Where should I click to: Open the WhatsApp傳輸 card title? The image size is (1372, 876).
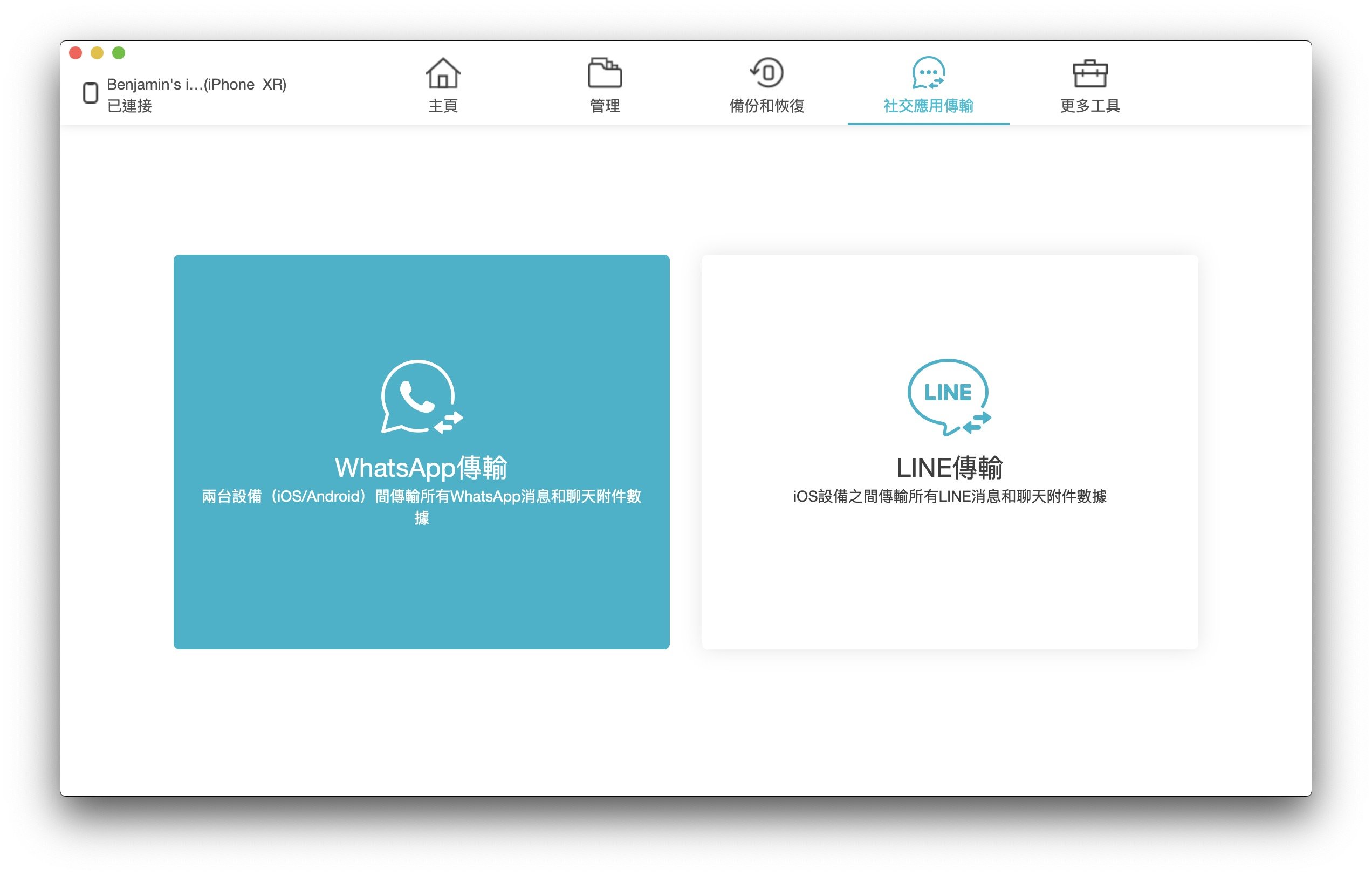pyautogui.click(x=421, y=468)
